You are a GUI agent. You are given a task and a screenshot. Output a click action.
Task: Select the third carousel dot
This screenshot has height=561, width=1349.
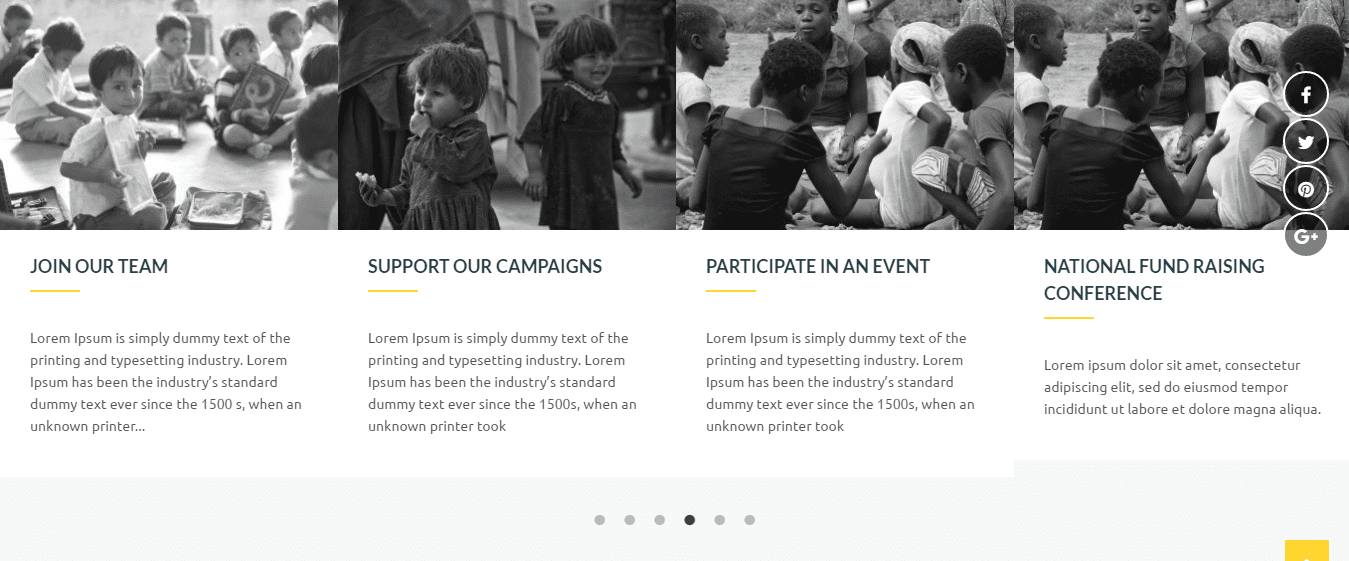(660, 520)
